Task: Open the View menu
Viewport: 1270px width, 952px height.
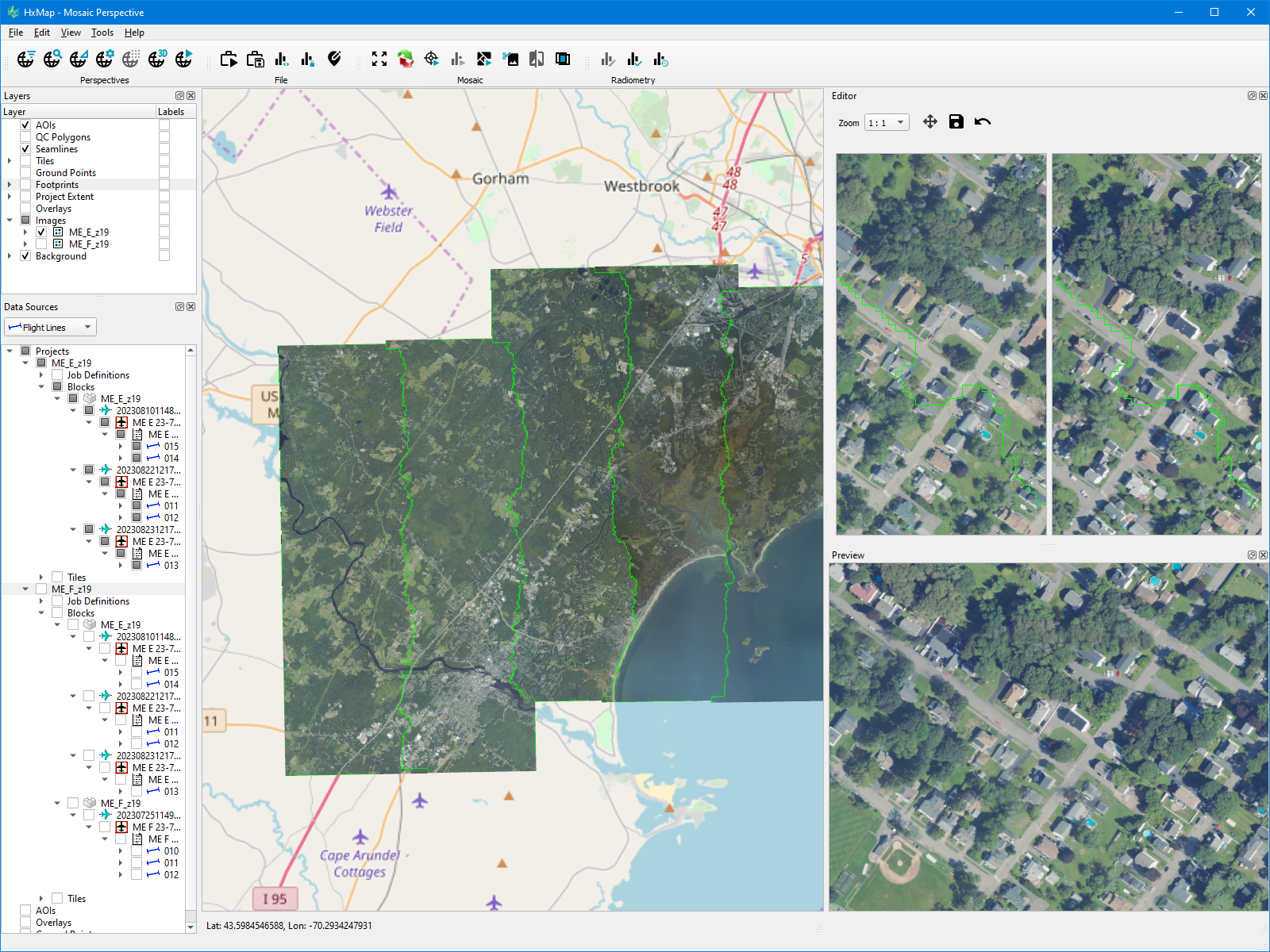Action: pyautogui.click(x=71, y=33)
